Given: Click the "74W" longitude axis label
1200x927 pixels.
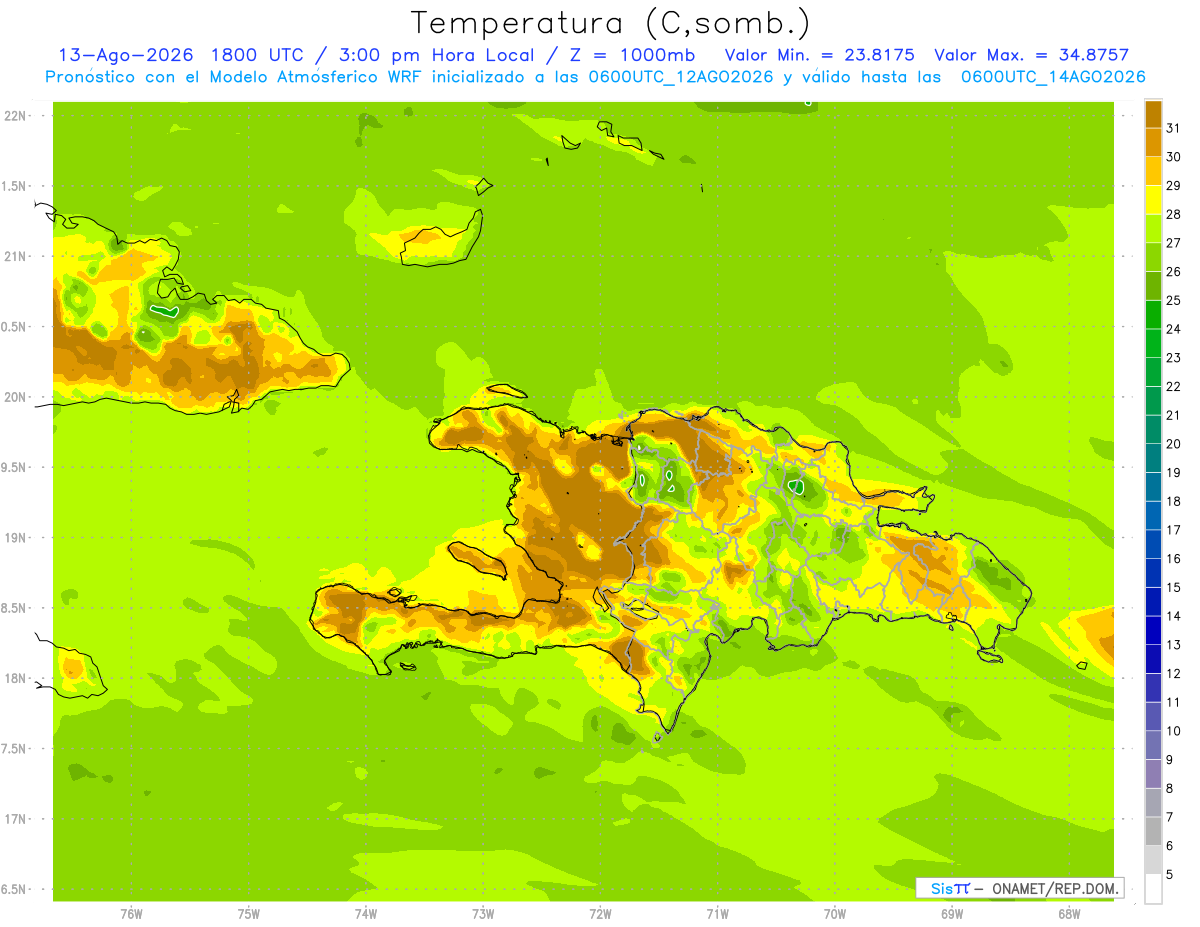Looking at the screenshot, I should tap(366, 914).
